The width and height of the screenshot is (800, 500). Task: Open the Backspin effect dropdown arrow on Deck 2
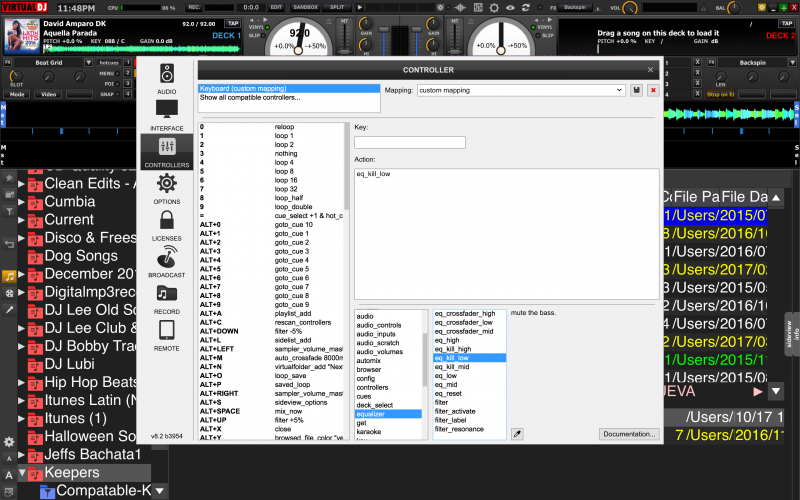pos(792,62)
